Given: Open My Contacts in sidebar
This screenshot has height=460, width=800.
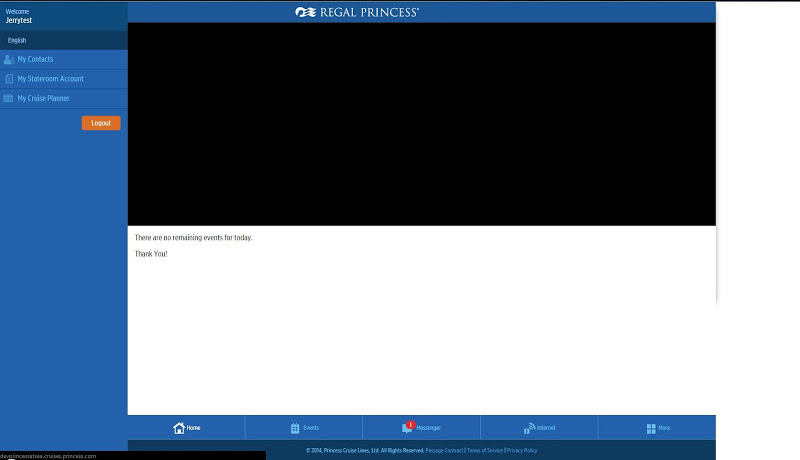Looking at the screenshot, I should pyautogui.click(x=64, y=59).
